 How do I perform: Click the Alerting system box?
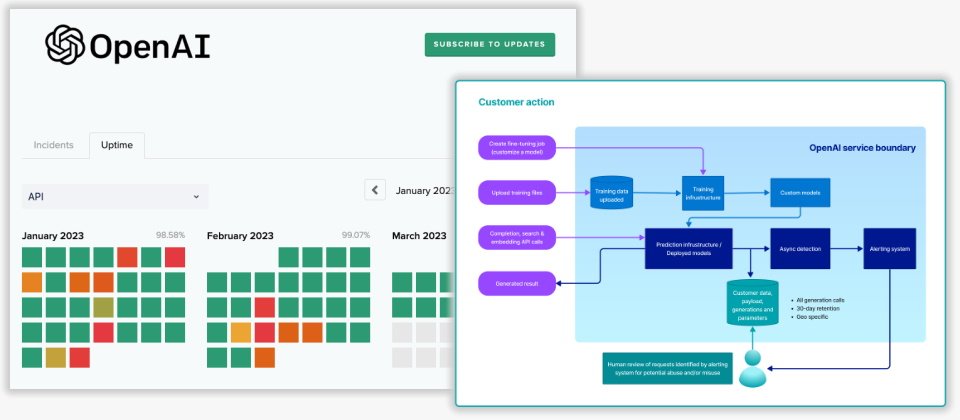click(890, 249)
